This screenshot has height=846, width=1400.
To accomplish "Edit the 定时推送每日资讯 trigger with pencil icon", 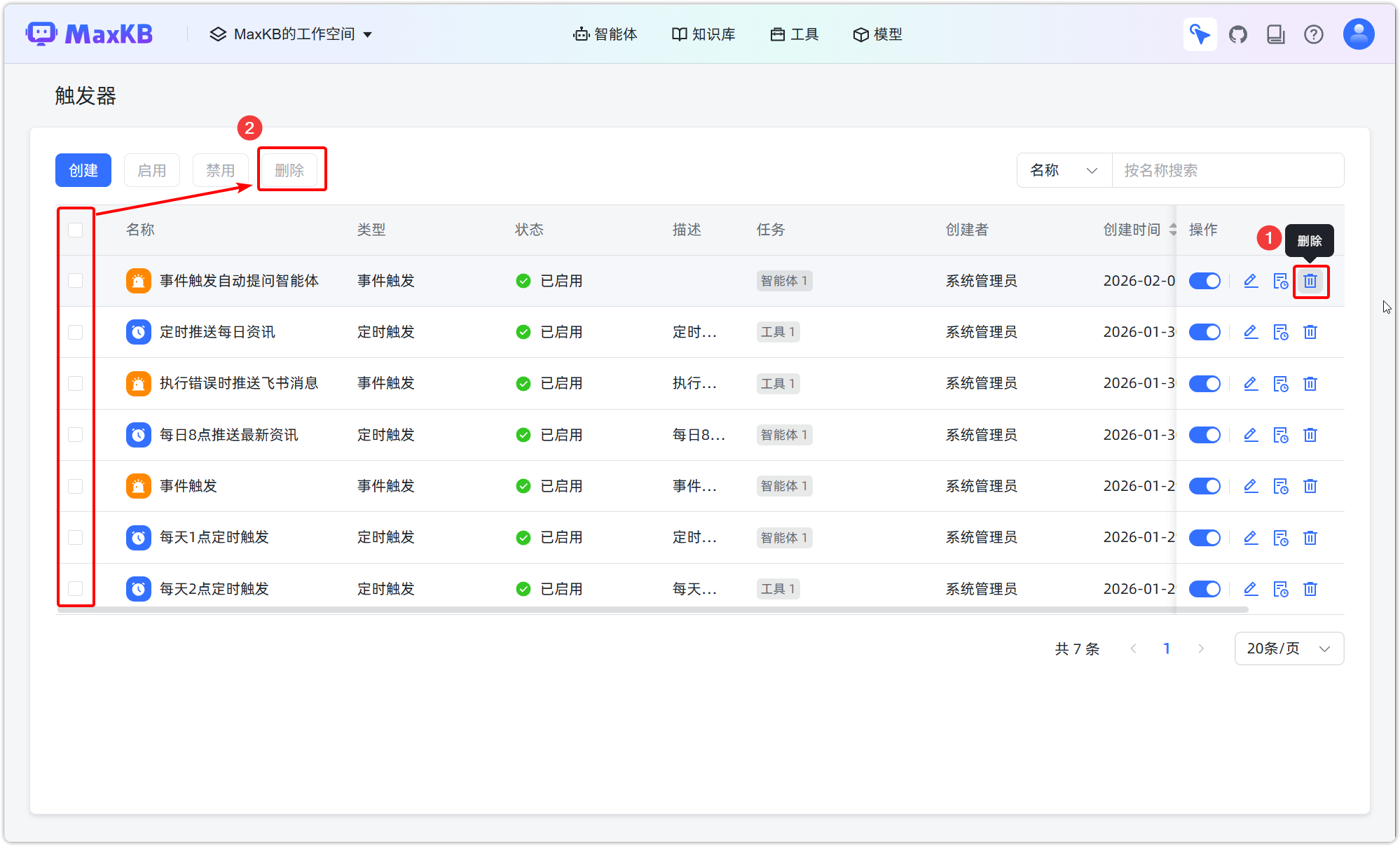I will pos(1251,332).
